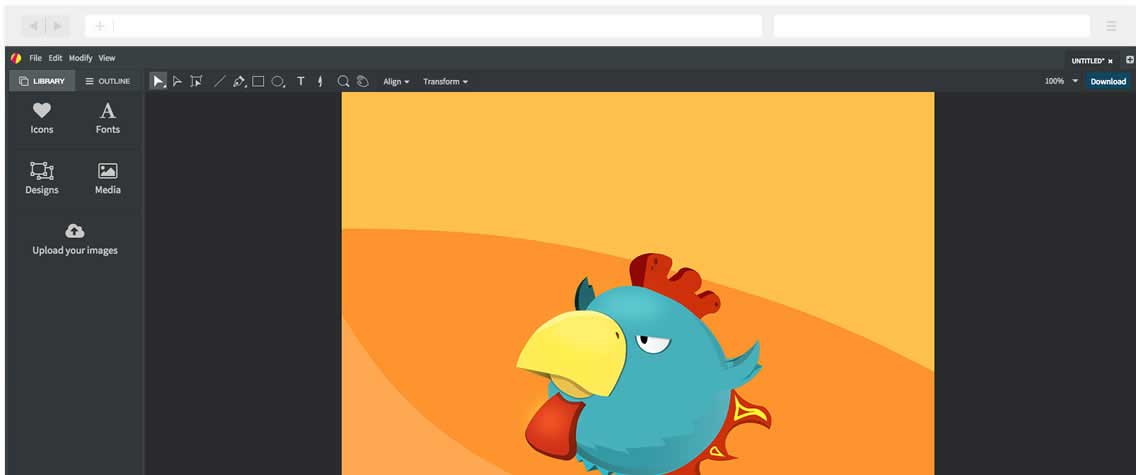Open the Transform dropdown

pos(445,81)
